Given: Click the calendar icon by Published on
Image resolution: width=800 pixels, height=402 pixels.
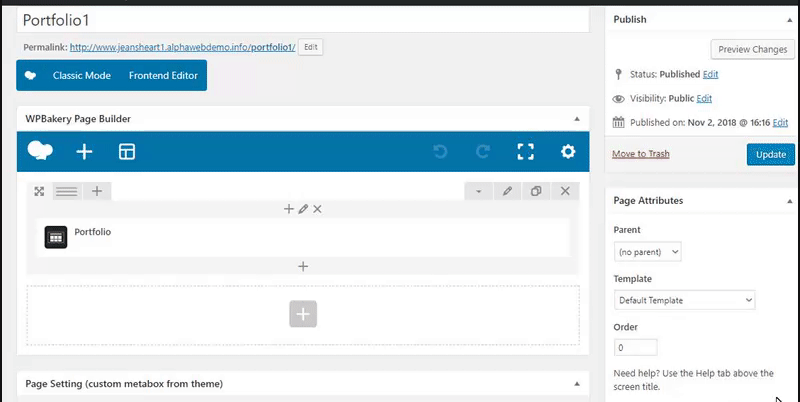Looking at the screenshot, I should pos(618,122).
